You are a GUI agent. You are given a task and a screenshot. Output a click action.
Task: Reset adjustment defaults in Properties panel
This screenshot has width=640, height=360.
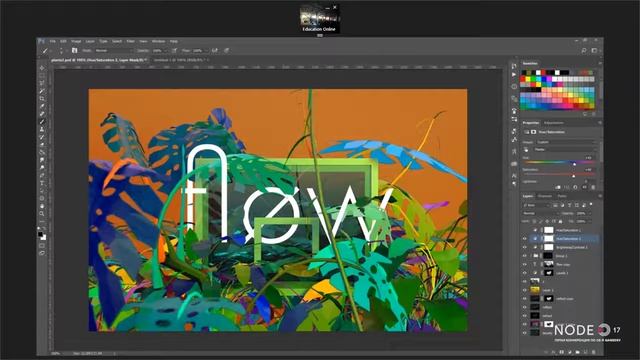(576, 187)
